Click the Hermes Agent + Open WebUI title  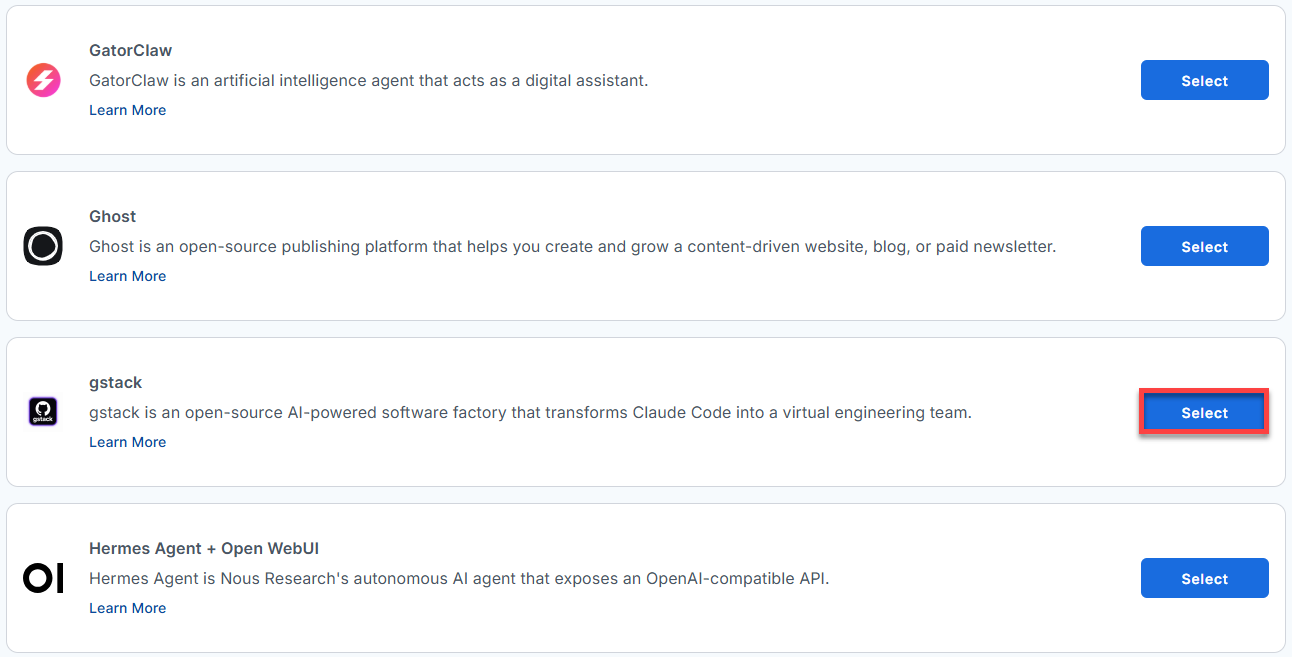pos(204,548)
